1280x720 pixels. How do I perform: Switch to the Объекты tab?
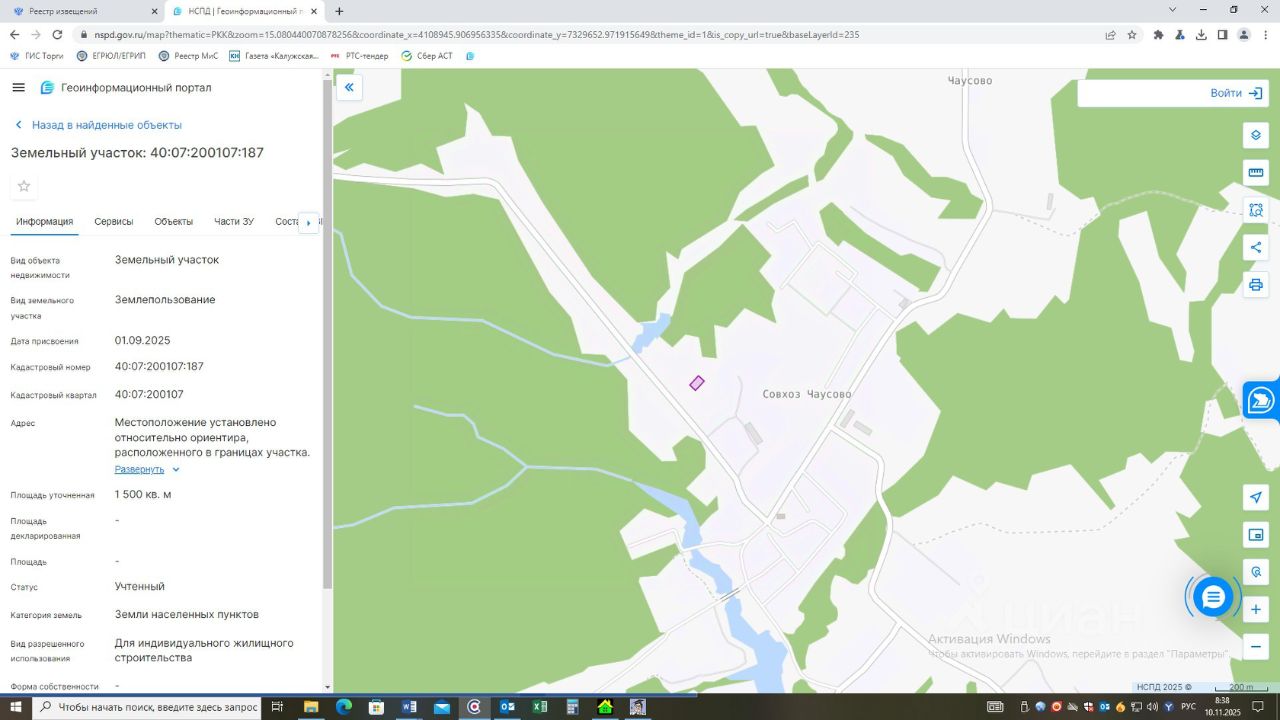(x=174, y=221)
